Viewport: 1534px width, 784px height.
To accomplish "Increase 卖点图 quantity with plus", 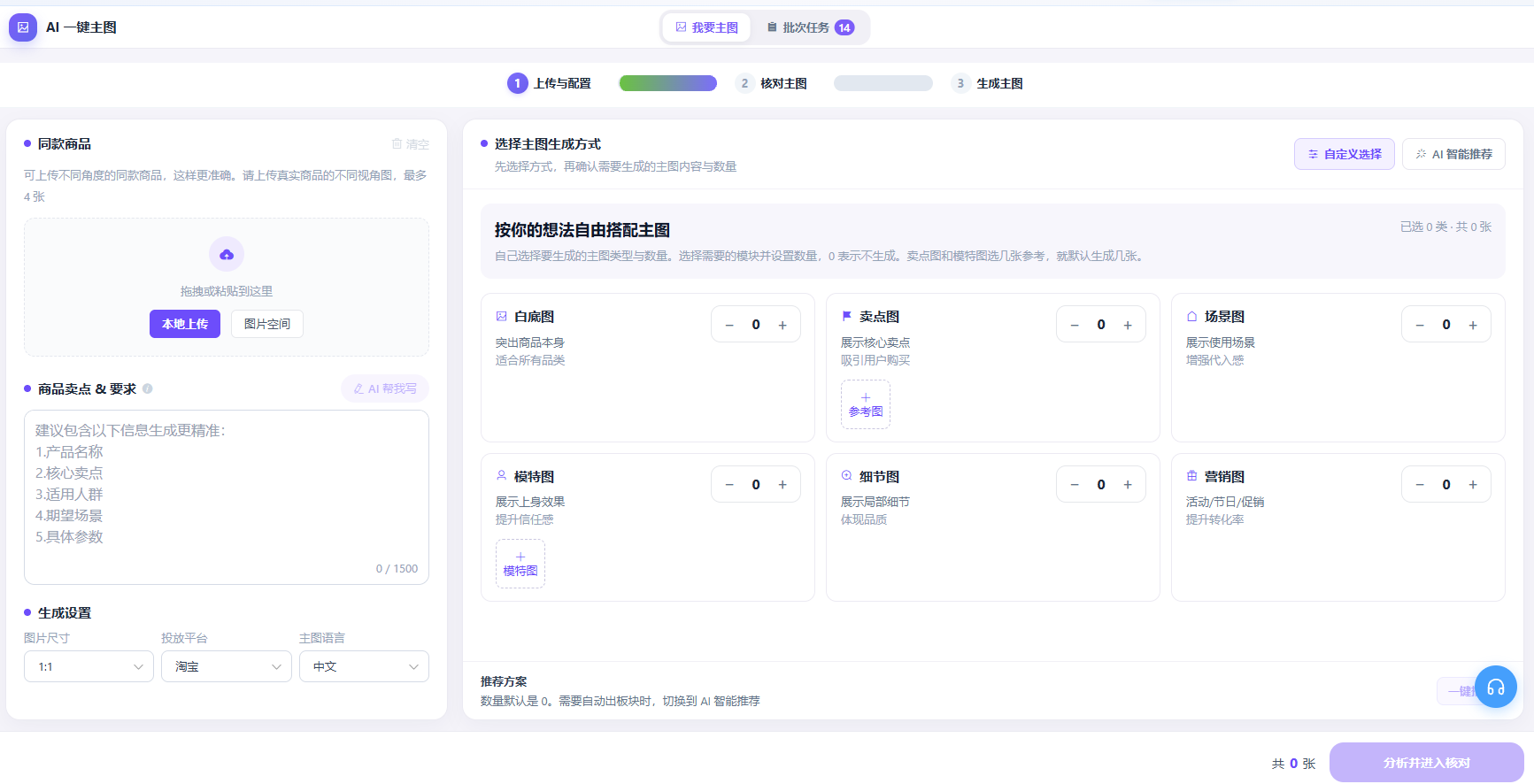I will click(x=1128, y=325).
